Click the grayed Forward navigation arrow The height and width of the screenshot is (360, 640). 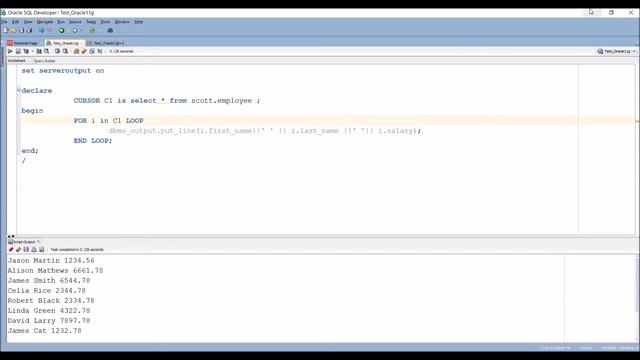49,30
